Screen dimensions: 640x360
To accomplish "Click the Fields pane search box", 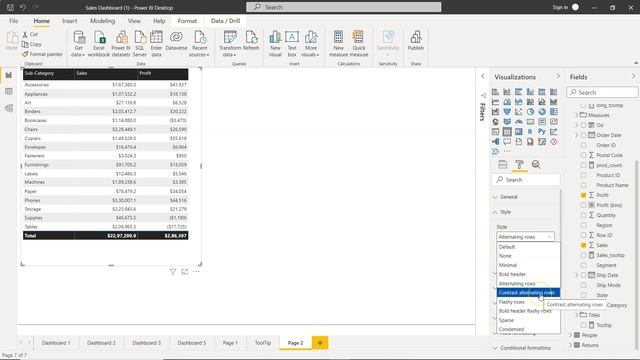I will [x=602, y=92].
